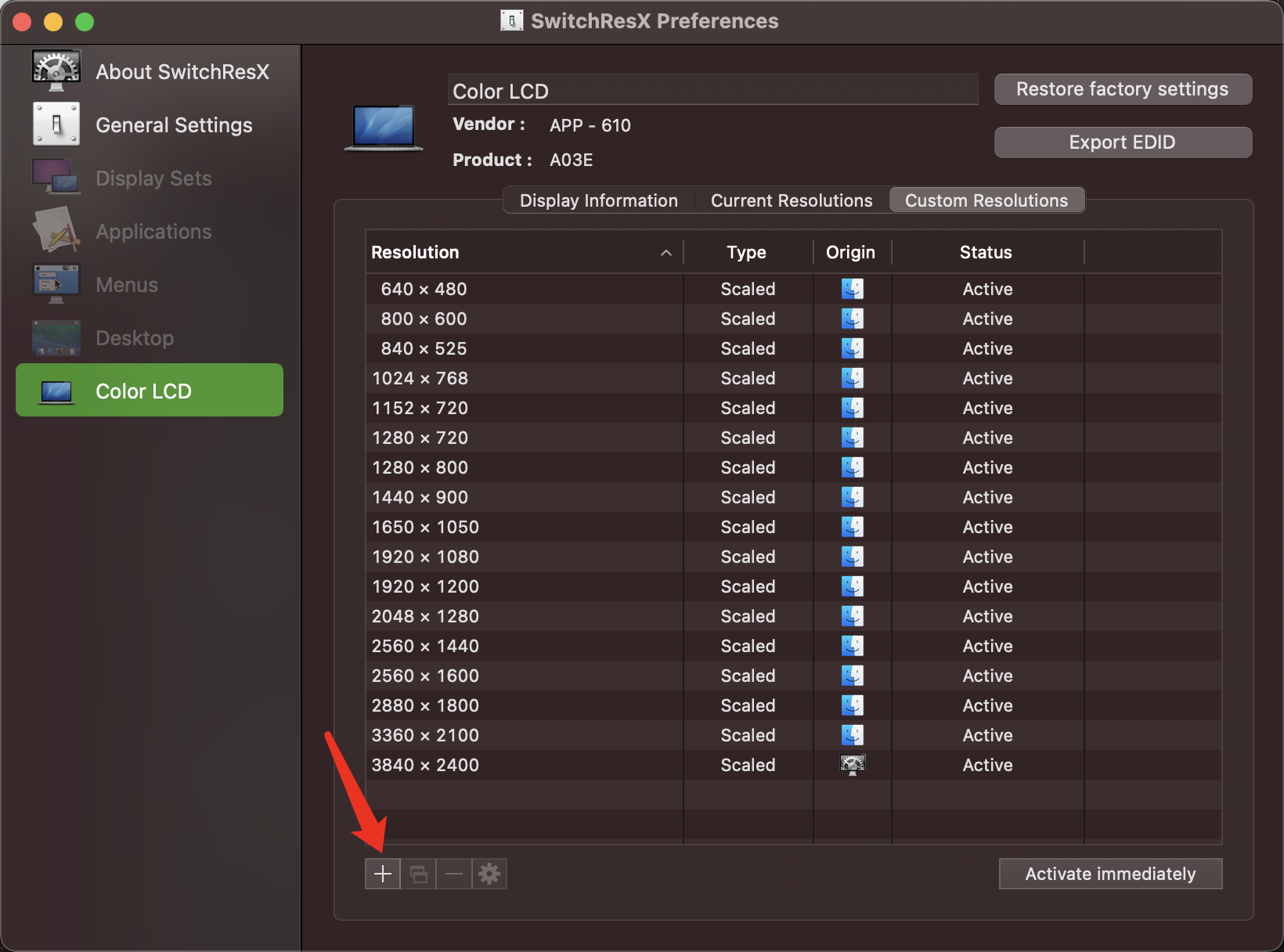Open the About SwitchResX label
Viewport: 1284px width, 952px height.
182,71
